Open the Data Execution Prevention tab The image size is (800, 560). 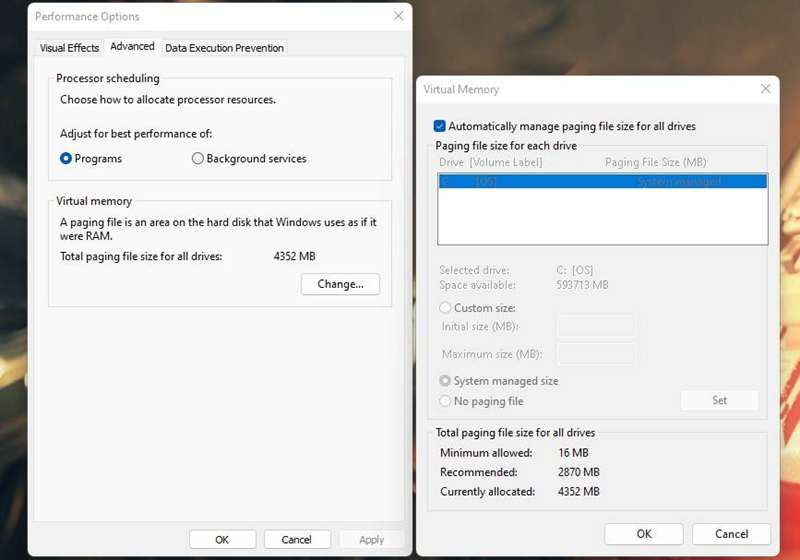tap(224, 48)
